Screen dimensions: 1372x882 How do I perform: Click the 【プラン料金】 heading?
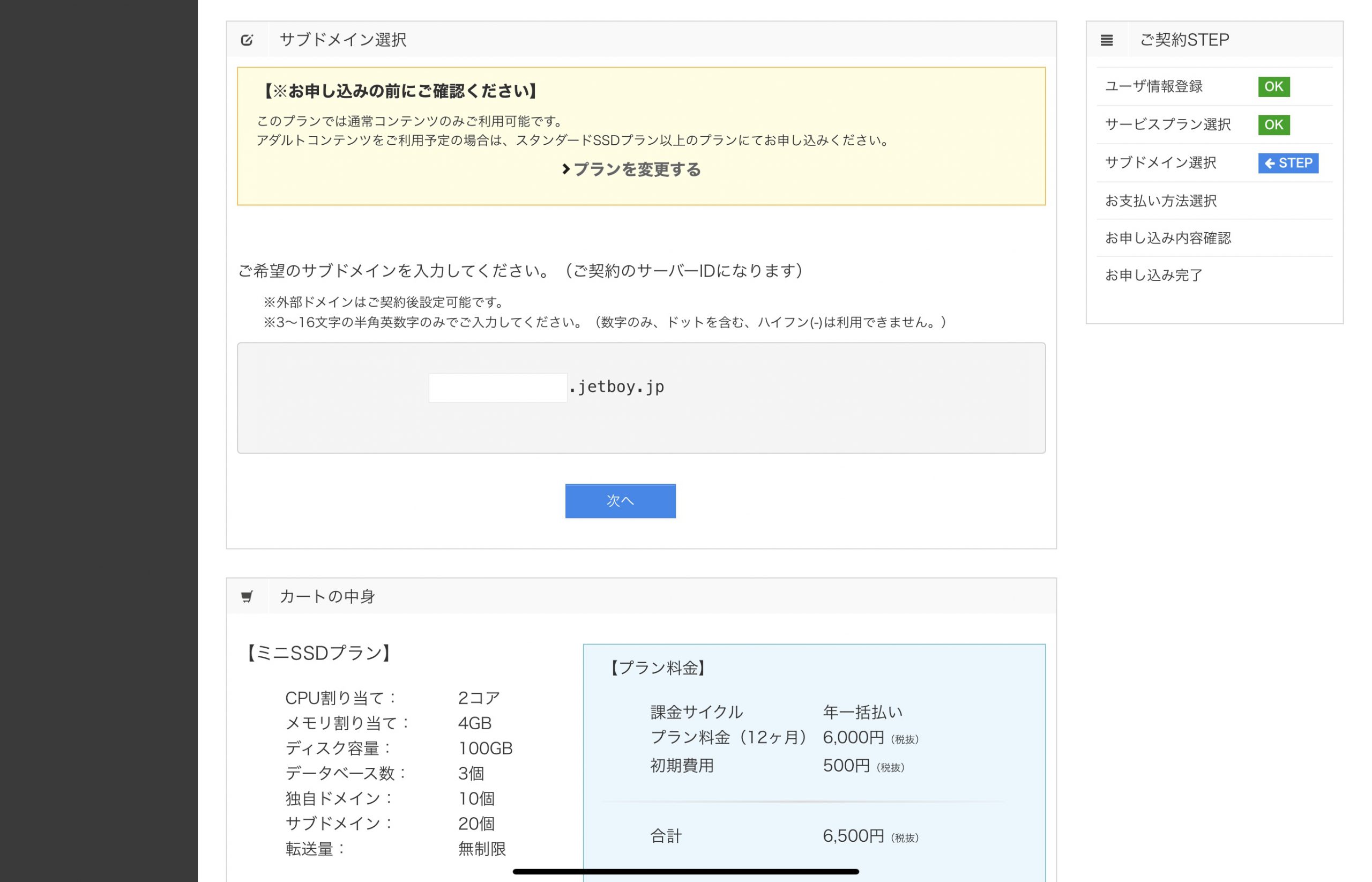pos(657,668)
